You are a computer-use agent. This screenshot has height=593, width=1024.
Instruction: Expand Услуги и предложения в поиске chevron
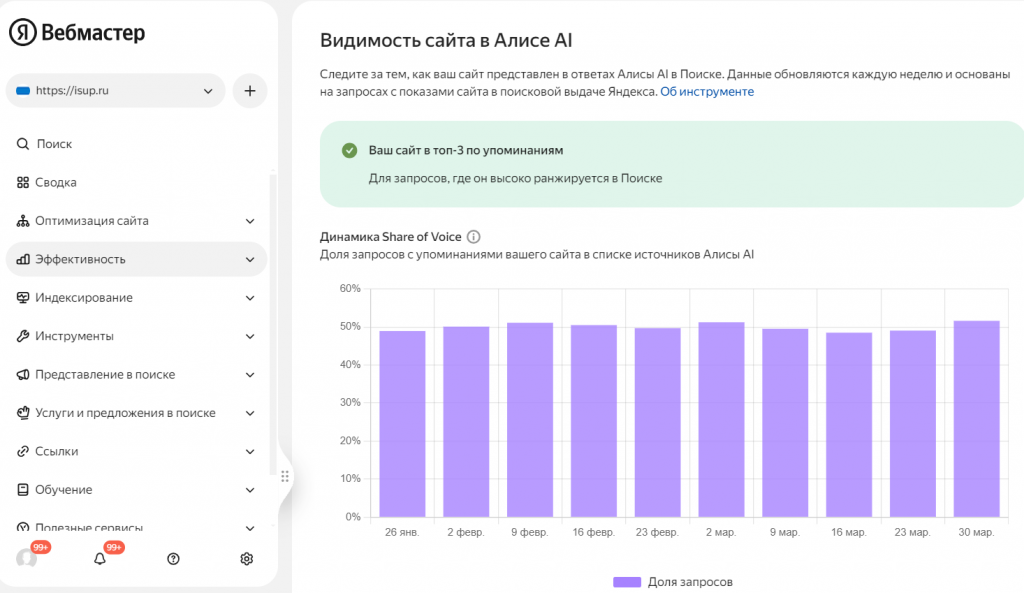pyautogui.click(x=250, y=413)
